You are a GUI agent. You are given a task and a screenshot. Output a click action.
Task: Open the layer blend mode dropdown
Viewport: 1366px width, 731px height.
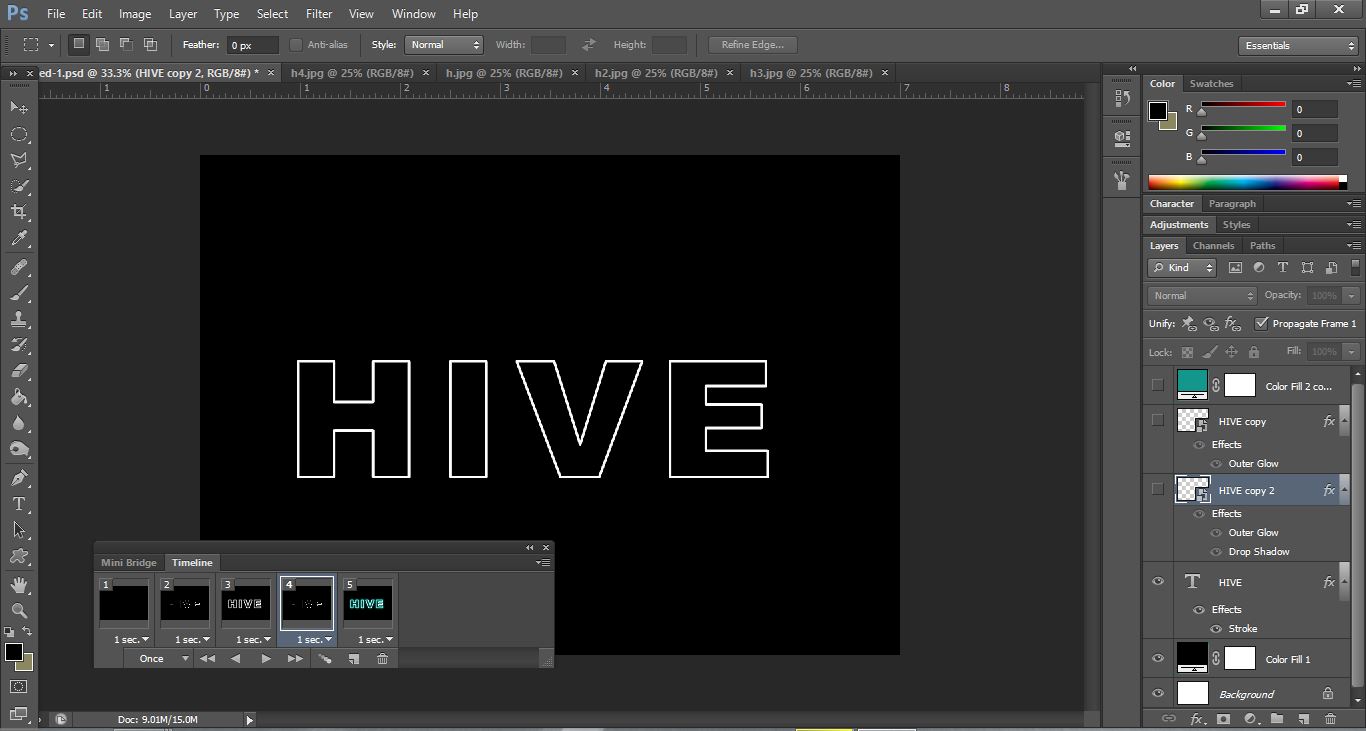[1203, 296]
